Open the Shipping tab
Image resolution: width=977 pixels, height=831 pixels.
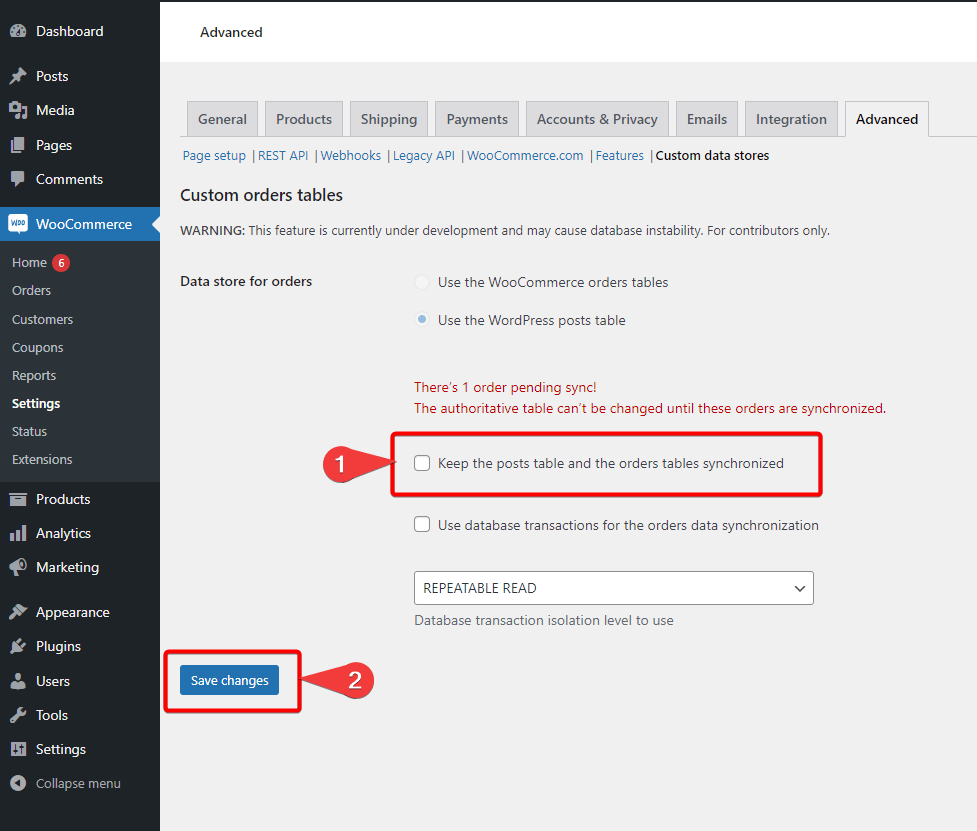coord(389,119)
